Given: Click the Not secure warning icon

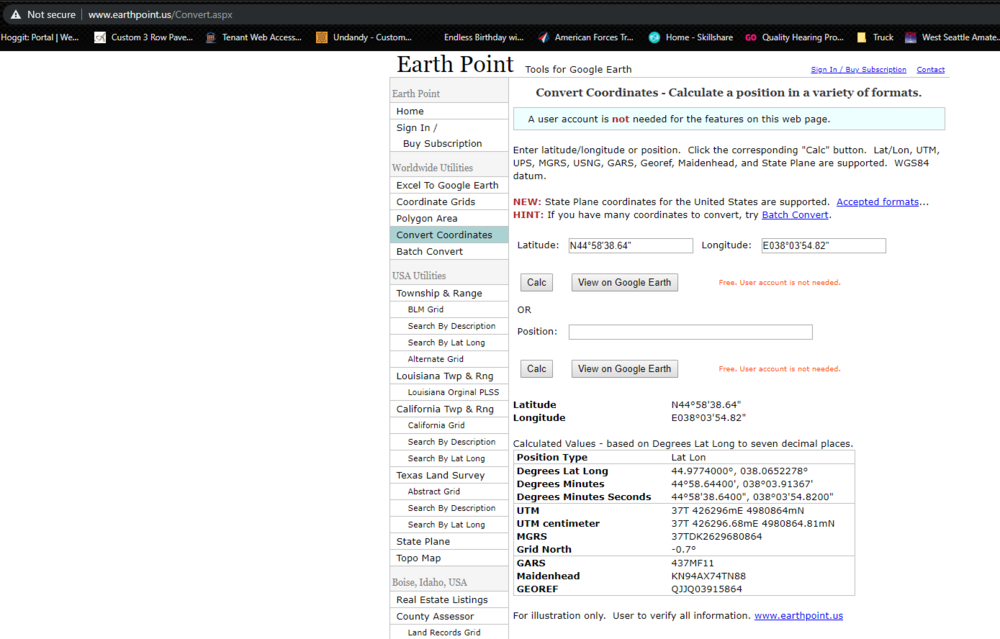Looking at the screenshot, I should point(15,14).
